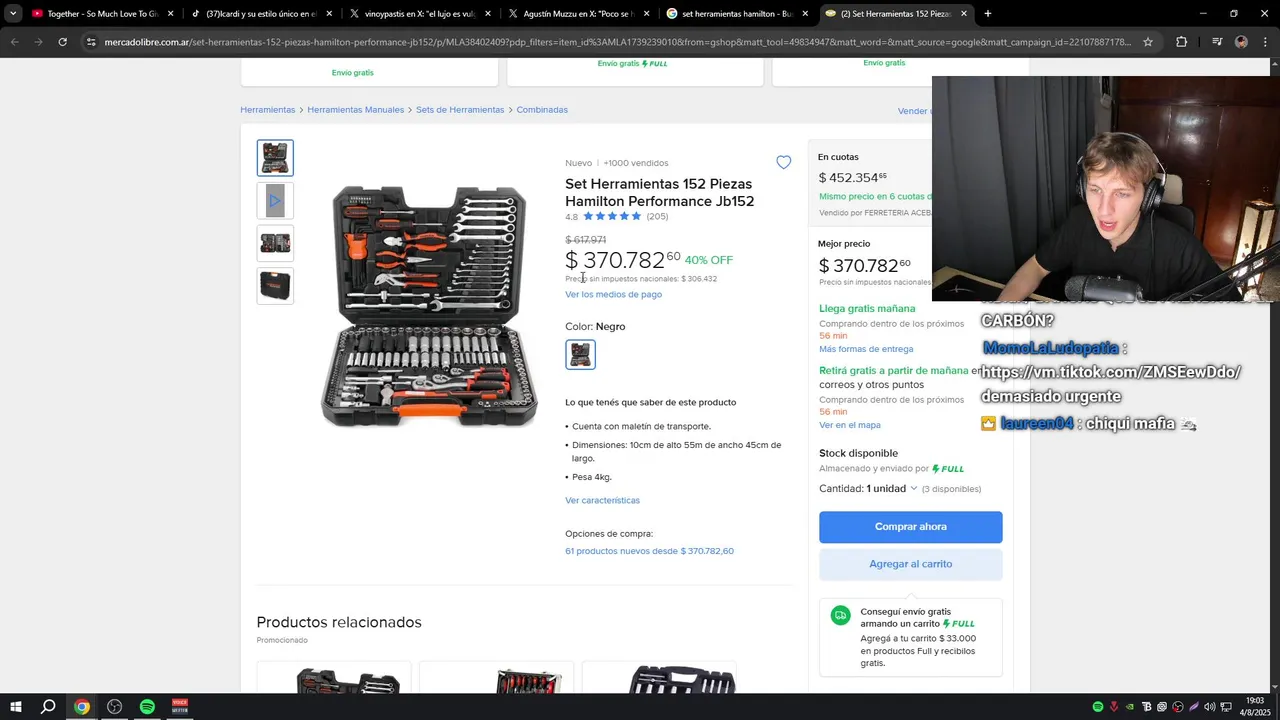Open a new browser tab

pyautogui.click(x=988, y=14)
